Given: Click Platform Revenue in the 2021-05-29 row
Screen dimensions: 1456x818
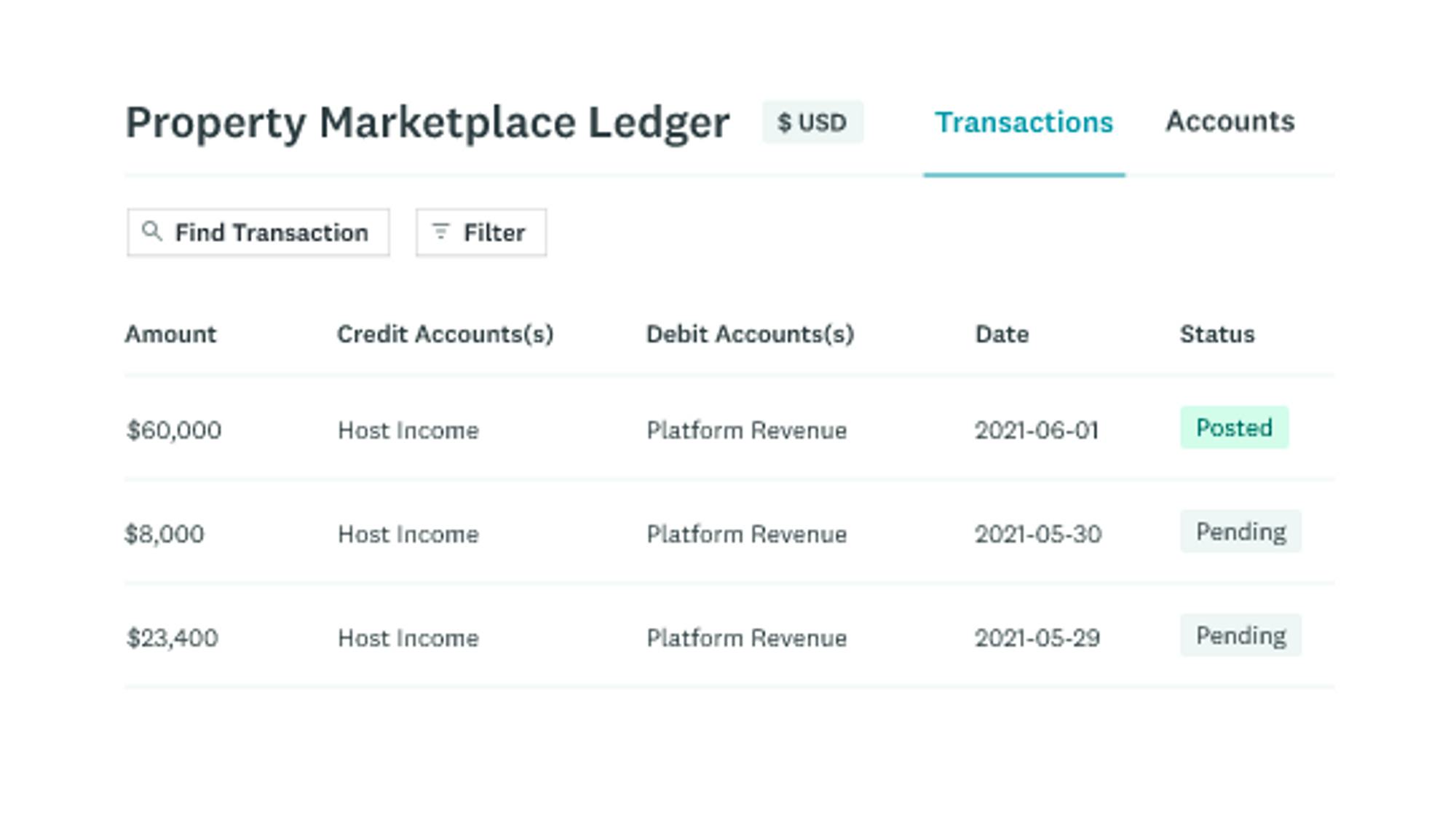Looking at the screenshot, I should 746,638.
